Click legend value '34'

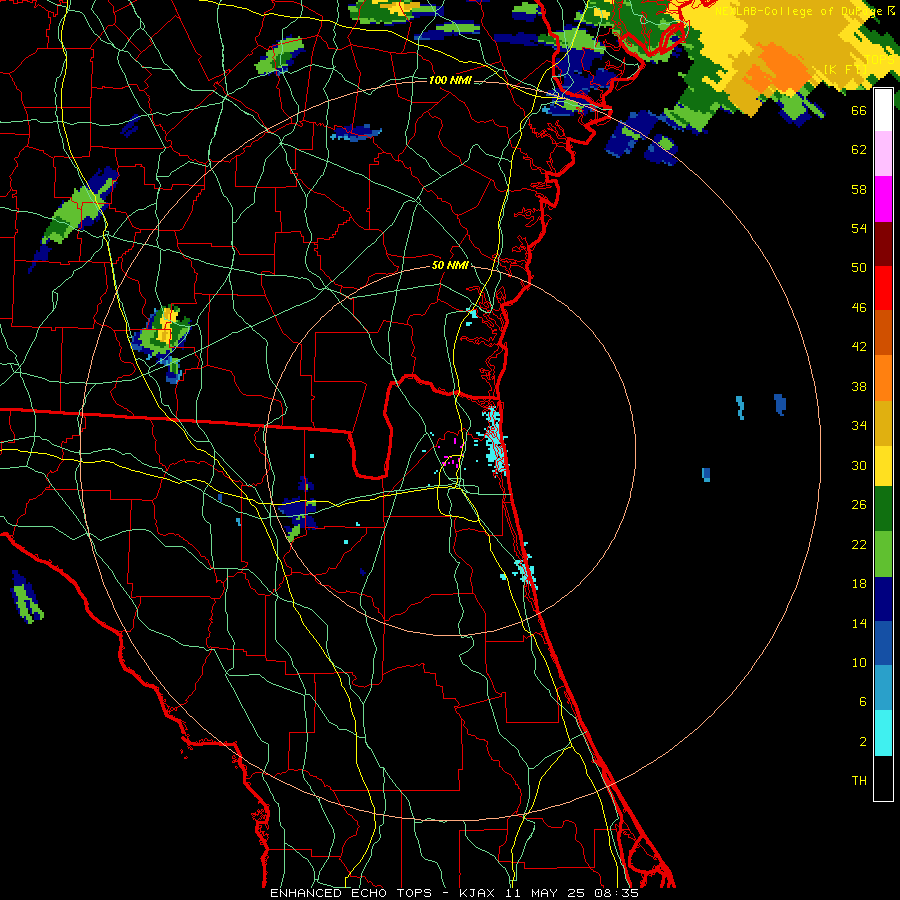tap(859, 425)
